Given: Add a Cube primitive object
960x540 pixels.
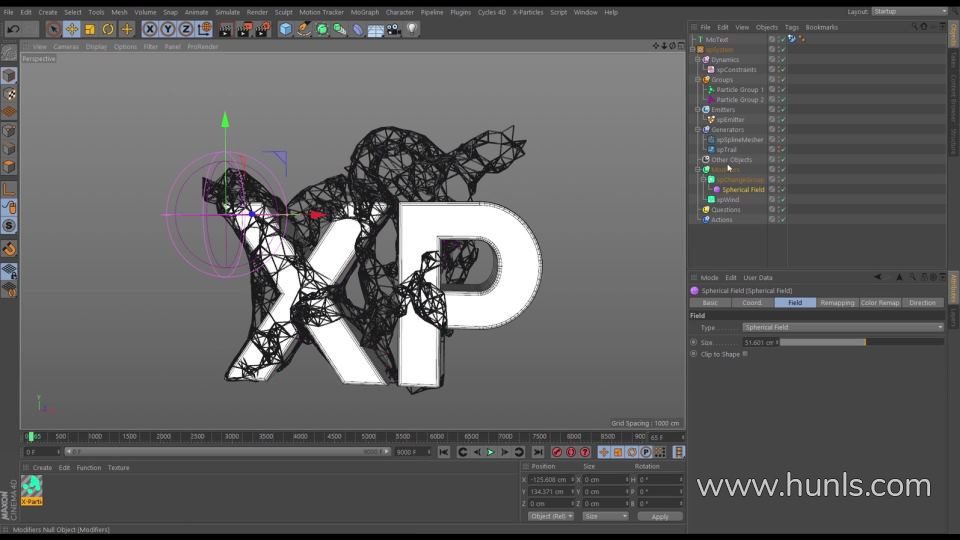Looking at the screenshot, I should (285, 29).
